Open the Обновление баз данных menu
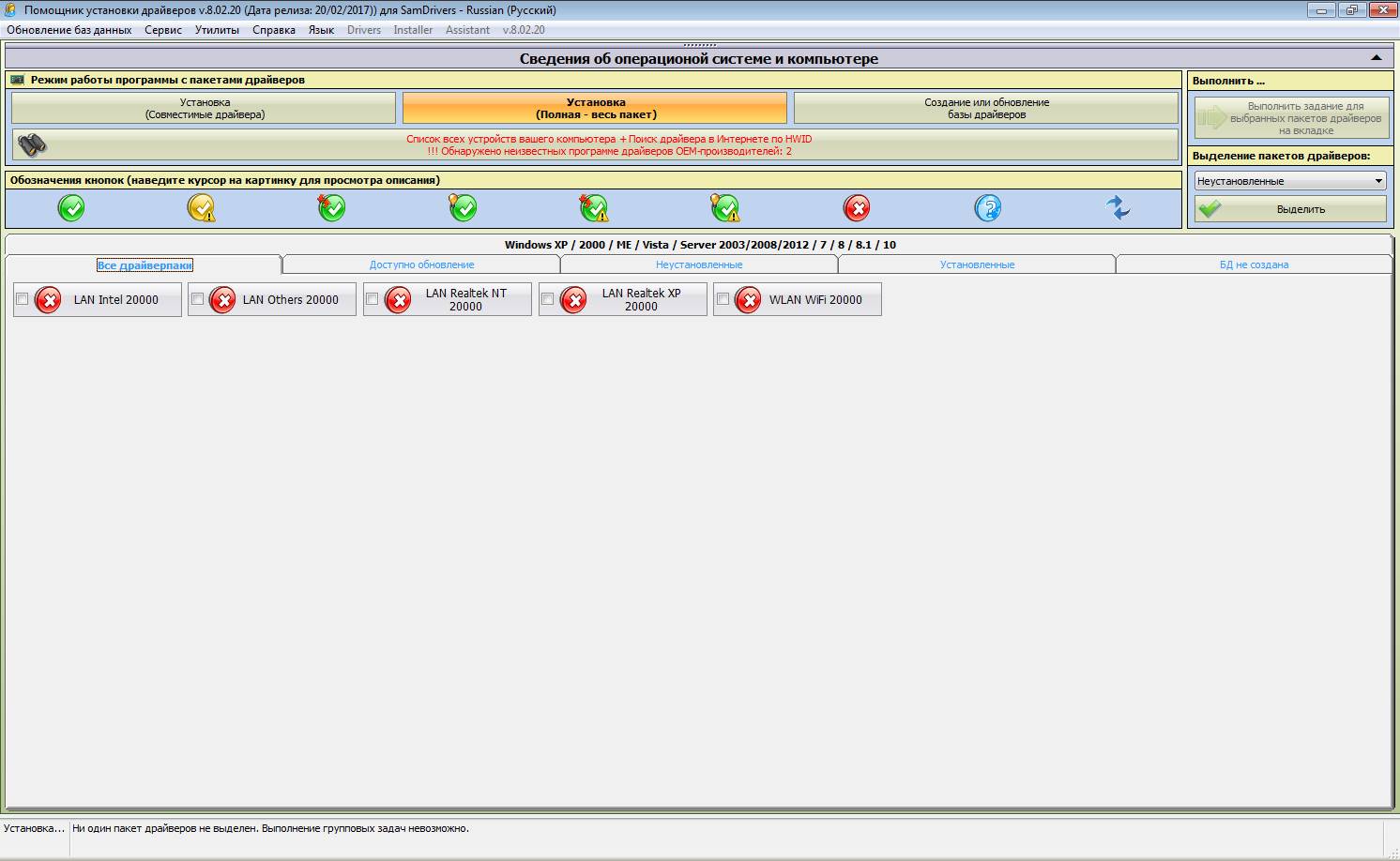The height and width of the screenshot is (861, 1400). point(69,30)
